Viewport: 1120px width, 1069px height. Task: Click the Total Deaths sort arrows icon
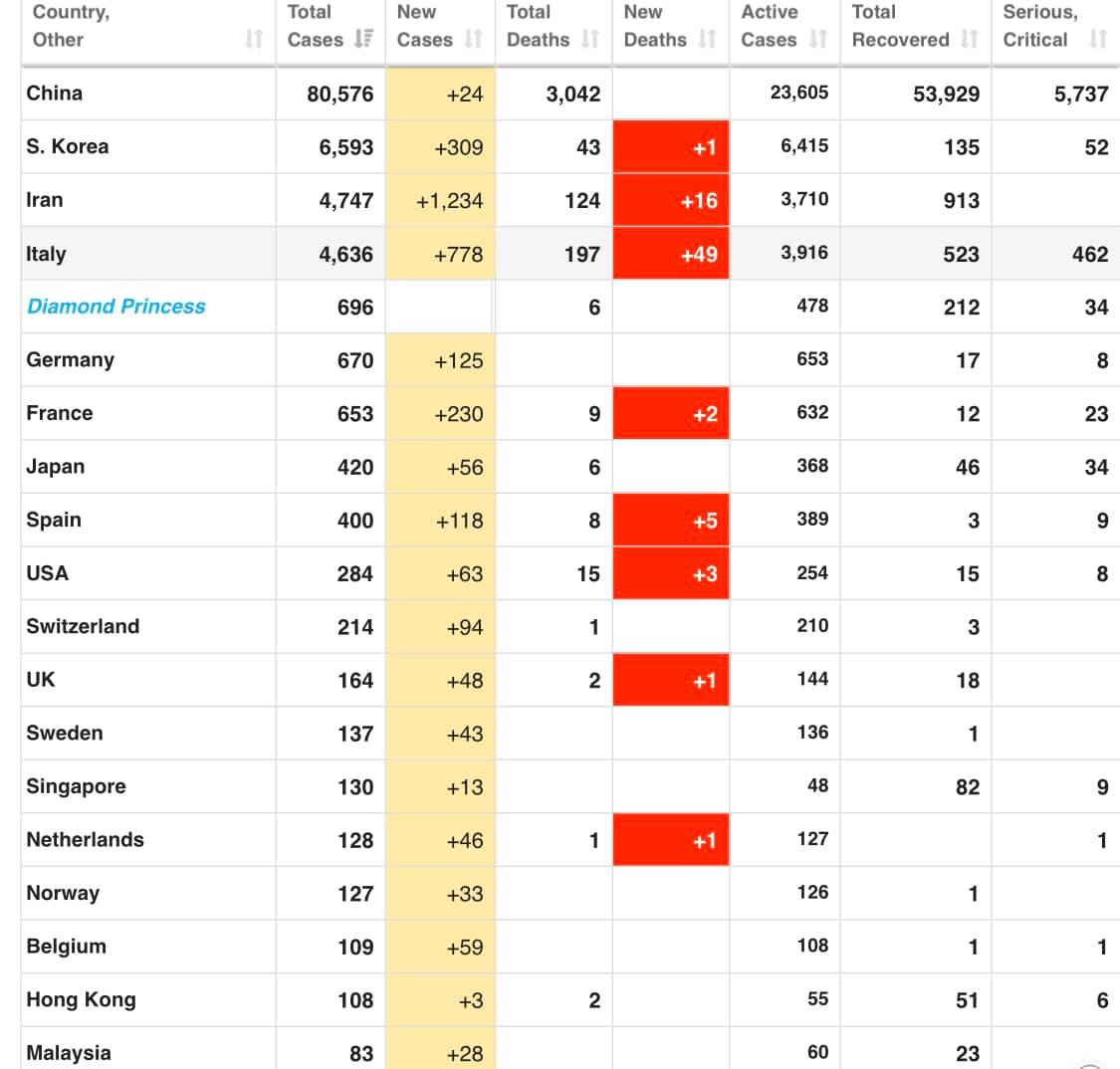(x=590, y=39)
